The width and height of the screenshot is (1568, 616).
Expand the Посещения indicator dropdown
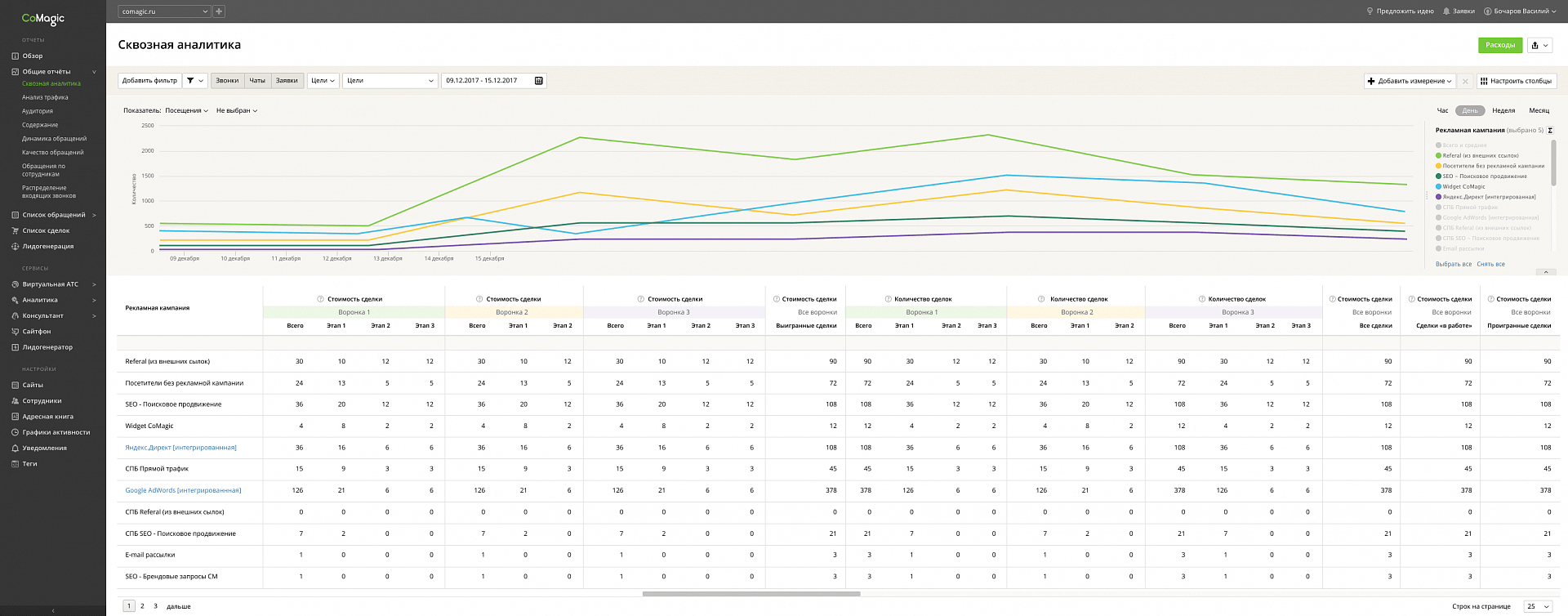(186, 111)
